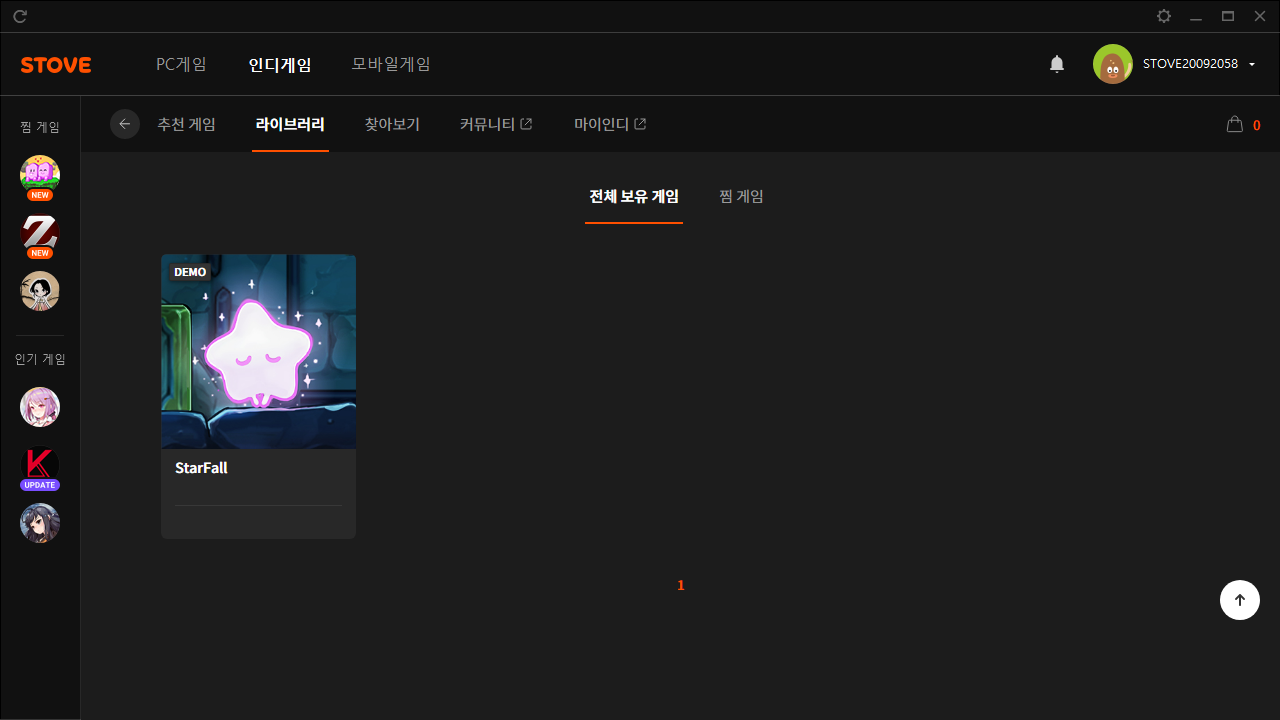Expand the STOVE20092058 account dropdown
This screenshot has width=1280, height=720.
(x=1252, y=65)
